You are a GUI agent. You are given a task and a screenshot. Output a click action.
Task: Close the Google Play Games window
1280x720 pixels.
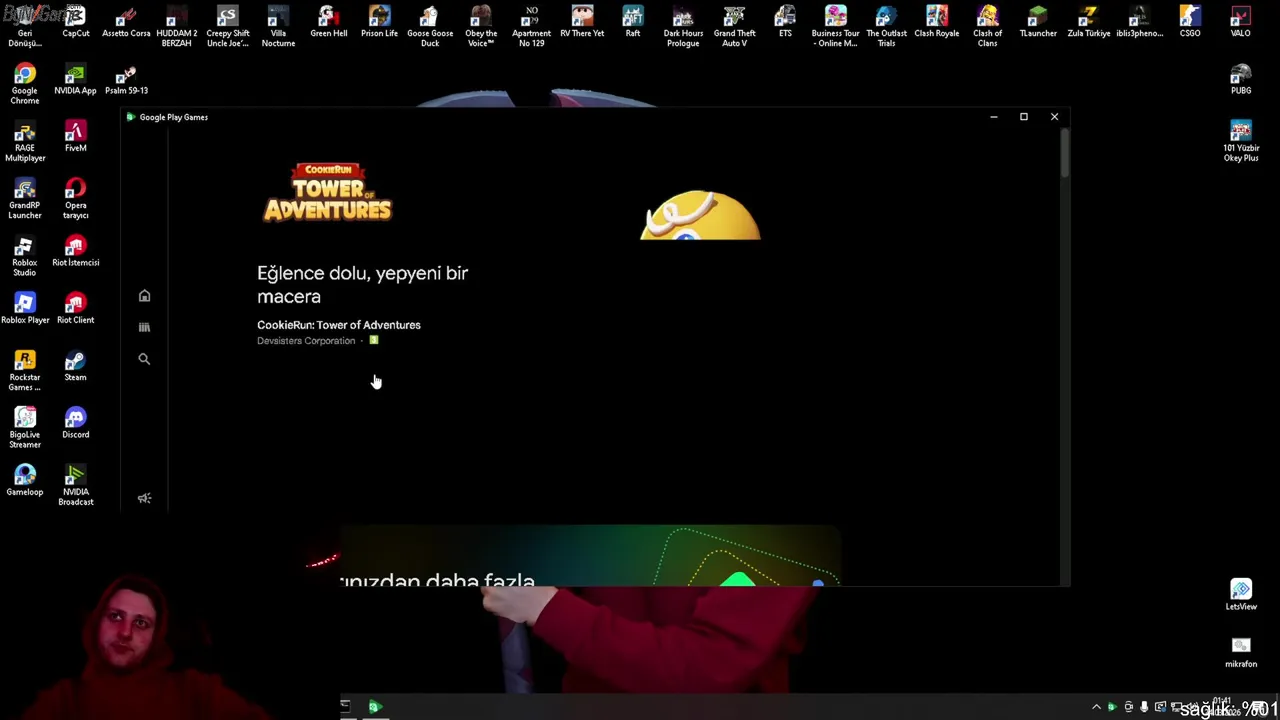pos(1054,117)
